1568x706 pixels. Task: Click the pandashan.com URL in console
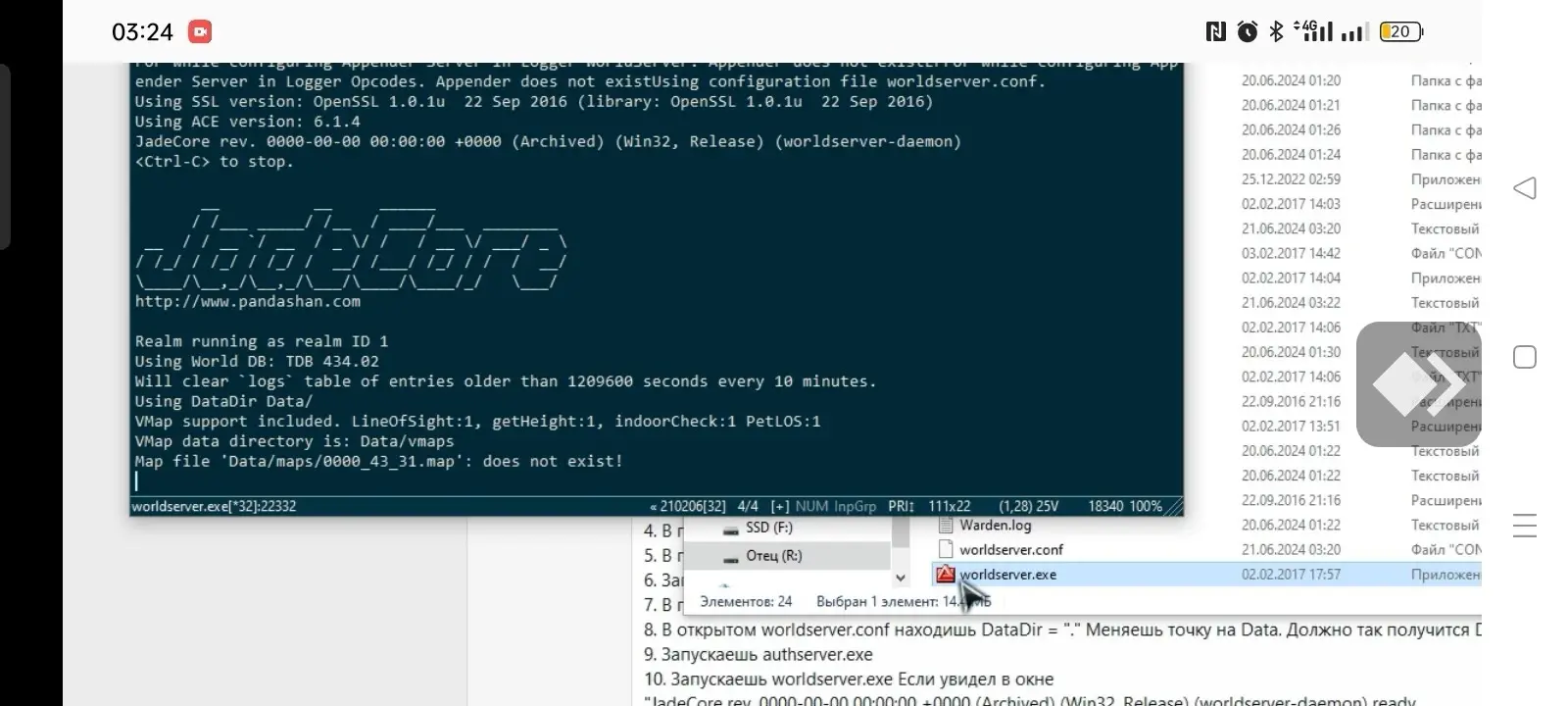(248, 301)
